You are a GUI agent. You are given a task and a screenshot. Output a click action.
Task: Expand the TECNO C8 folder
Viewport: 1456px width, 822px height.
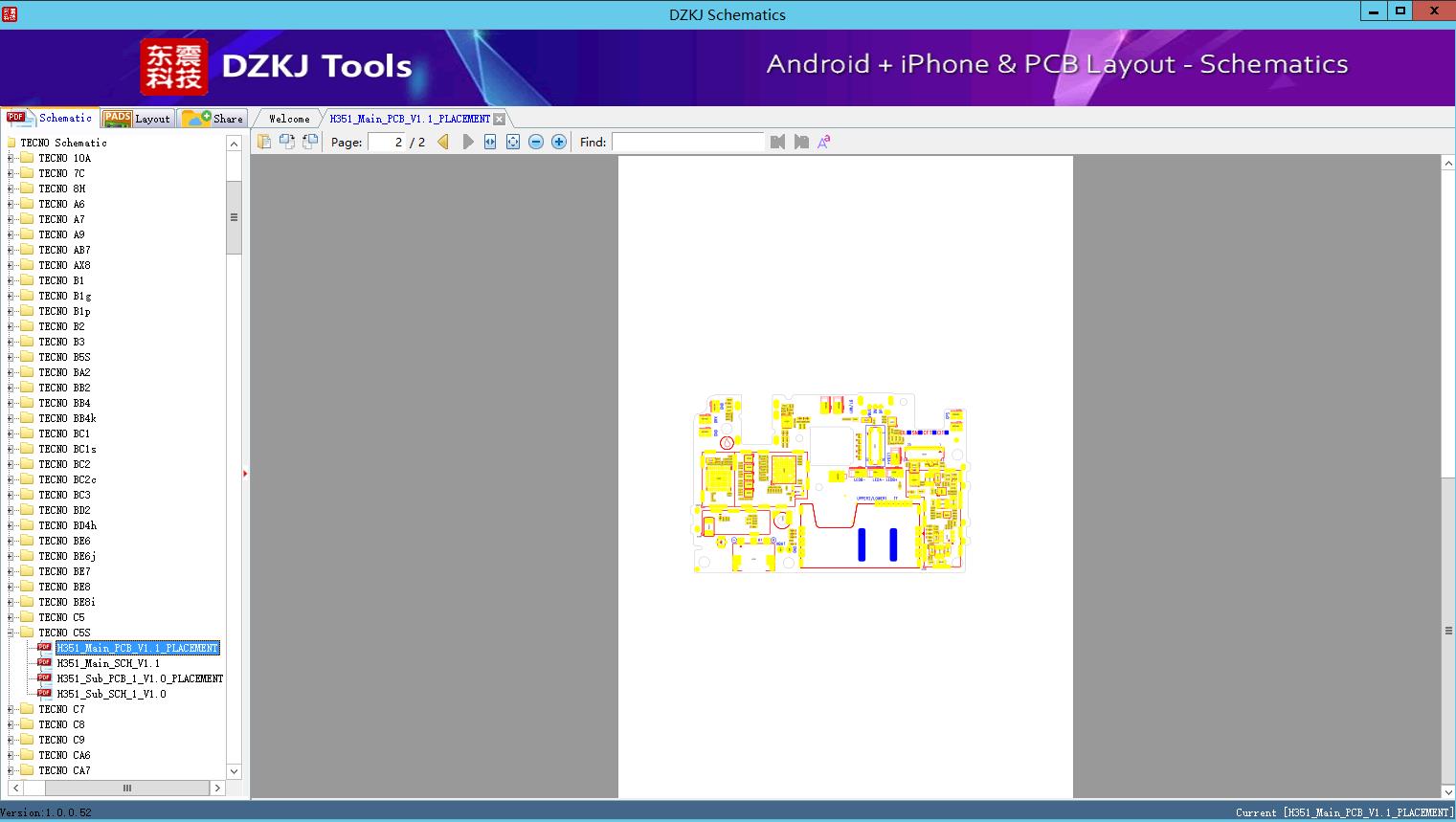[11, 724]
